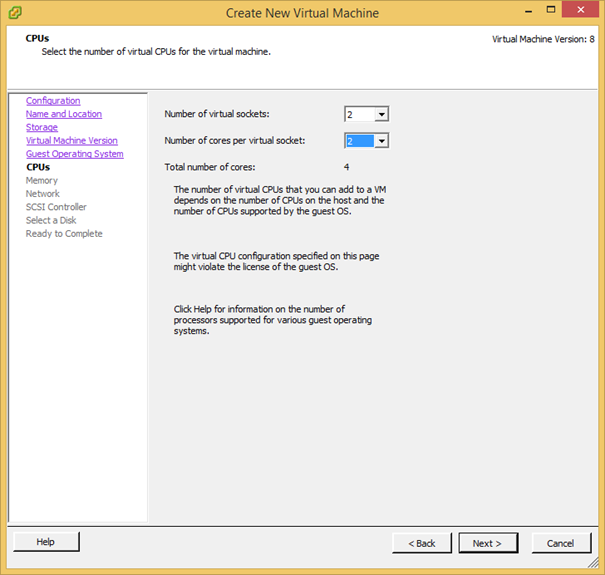Close the Create New Virtual Machine window
This screenshot has width=605, height=575.
click(x=581, y=10)
